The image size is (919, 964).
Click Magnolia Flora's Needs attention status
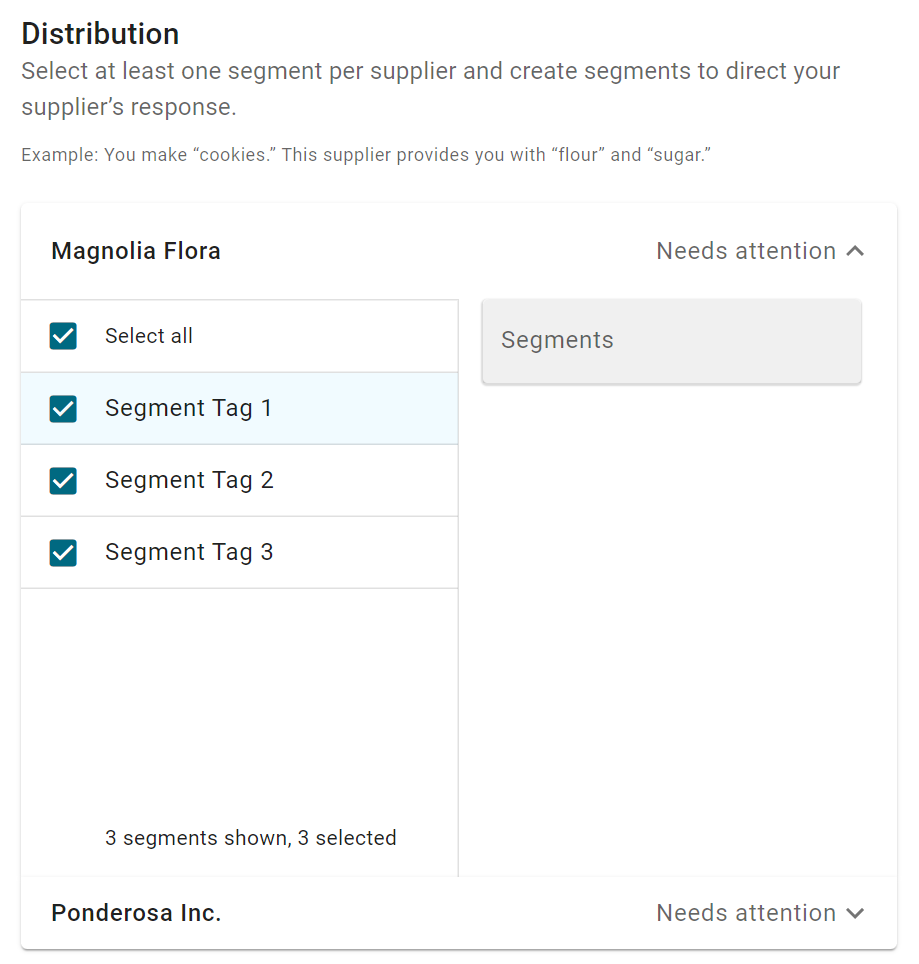pyautogui.click(x=746, y=251)
